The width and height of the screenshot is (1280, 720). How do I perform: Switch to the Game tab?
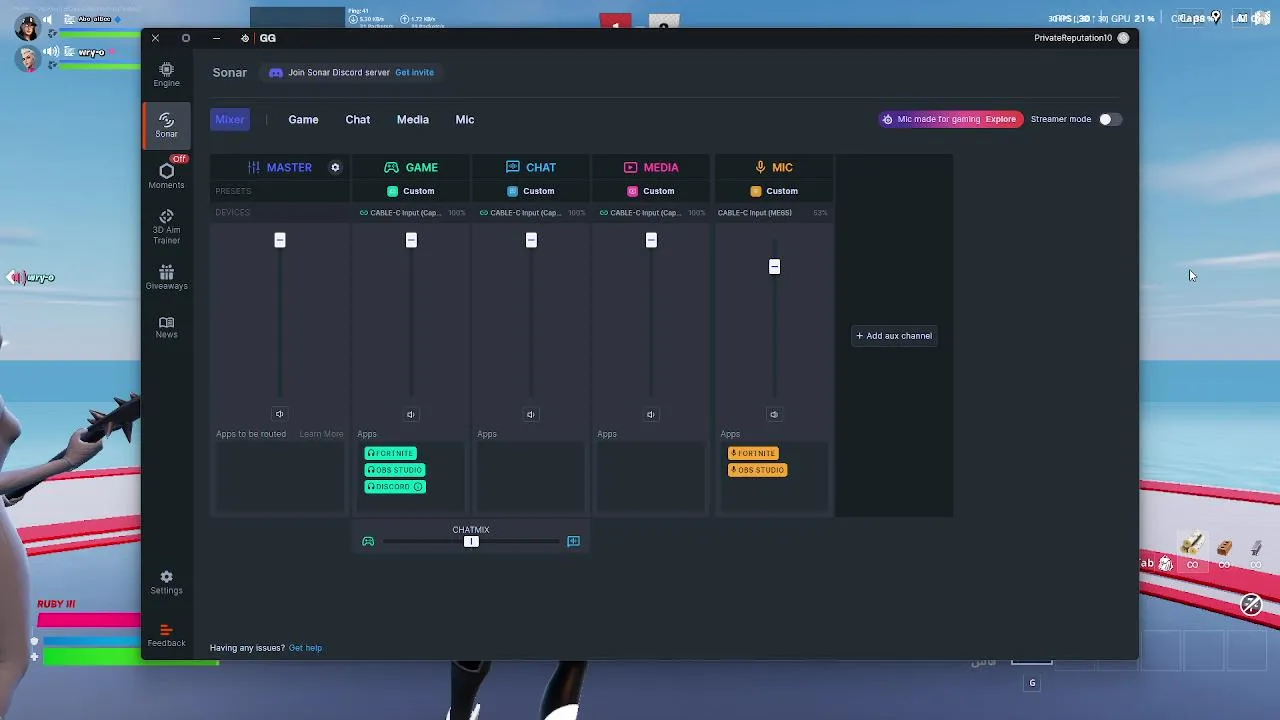tap(303, 119)
